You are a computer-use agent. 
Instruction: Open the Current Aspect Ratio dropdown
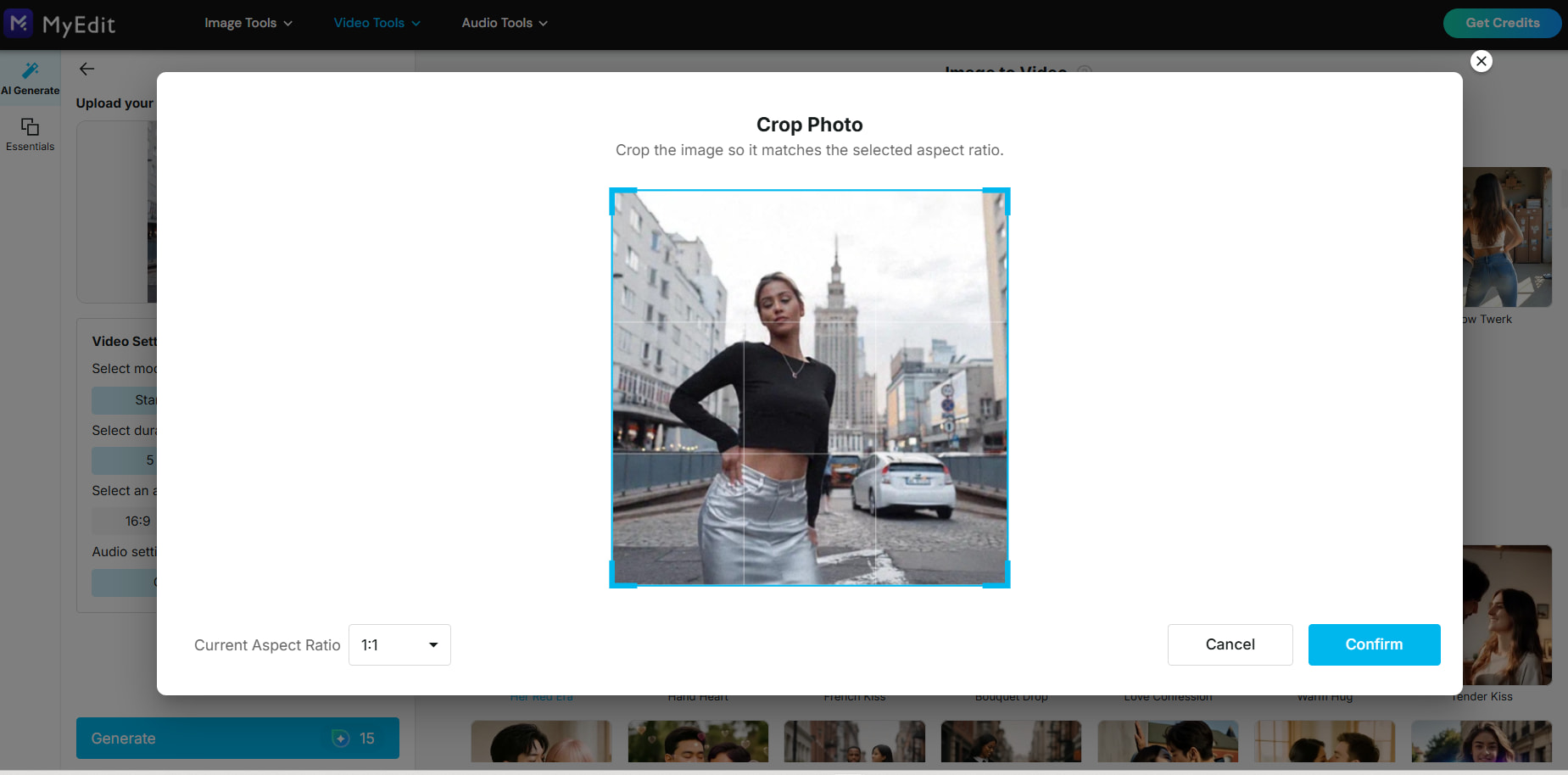pyautogui.click(x=399, y=645)
